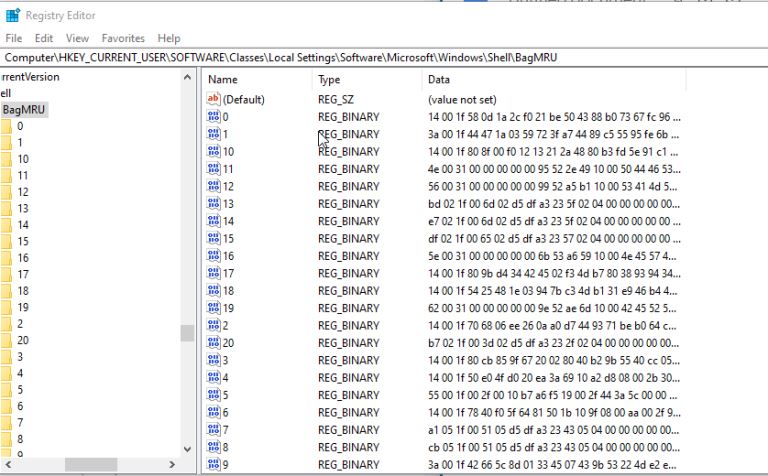
Task: Select subkey 4 in the tree
Action: click(x=20, y=373)
